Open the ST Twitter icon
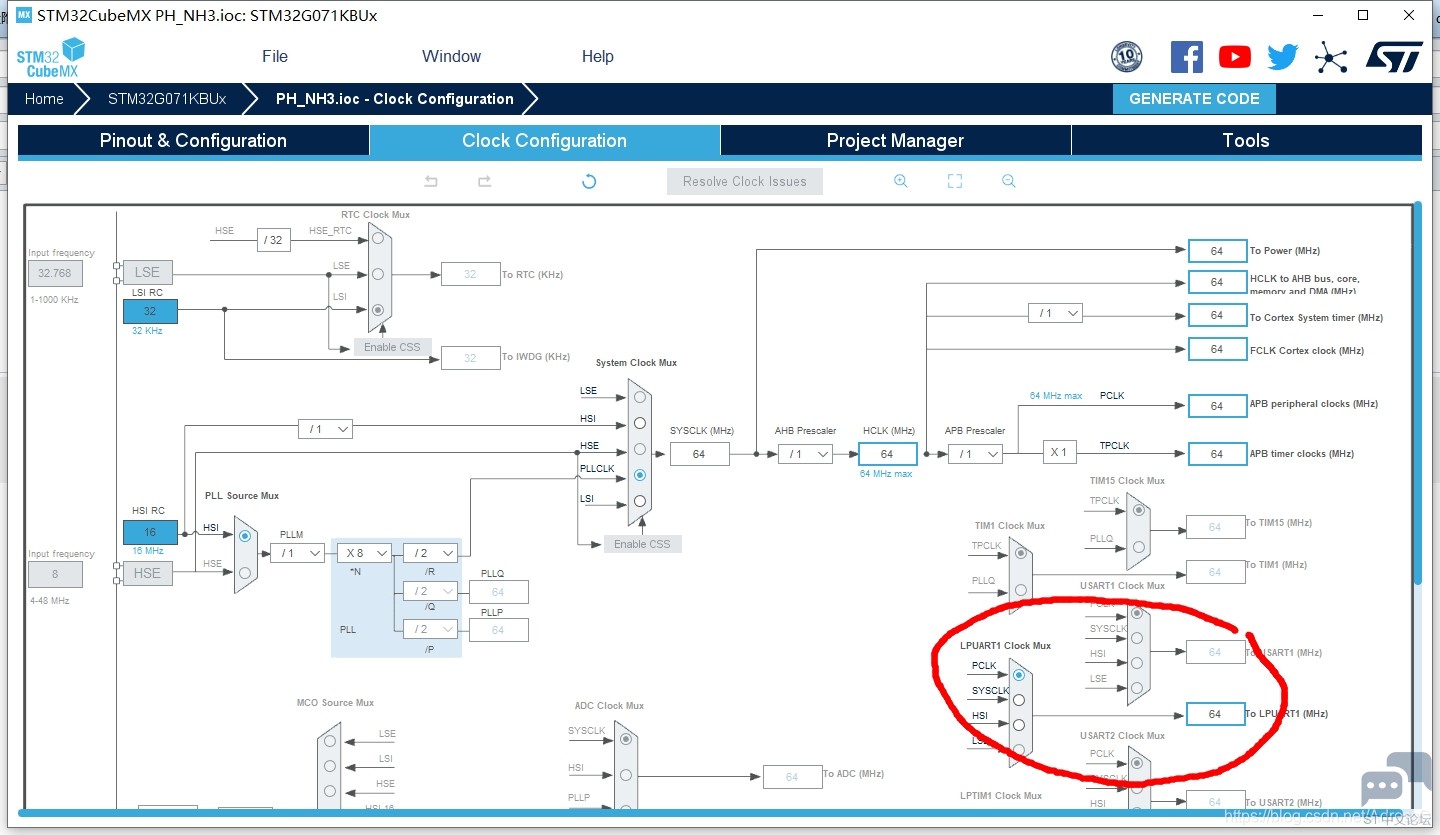Viewport: 1440px width, 835px height. tap(1283, 57)
